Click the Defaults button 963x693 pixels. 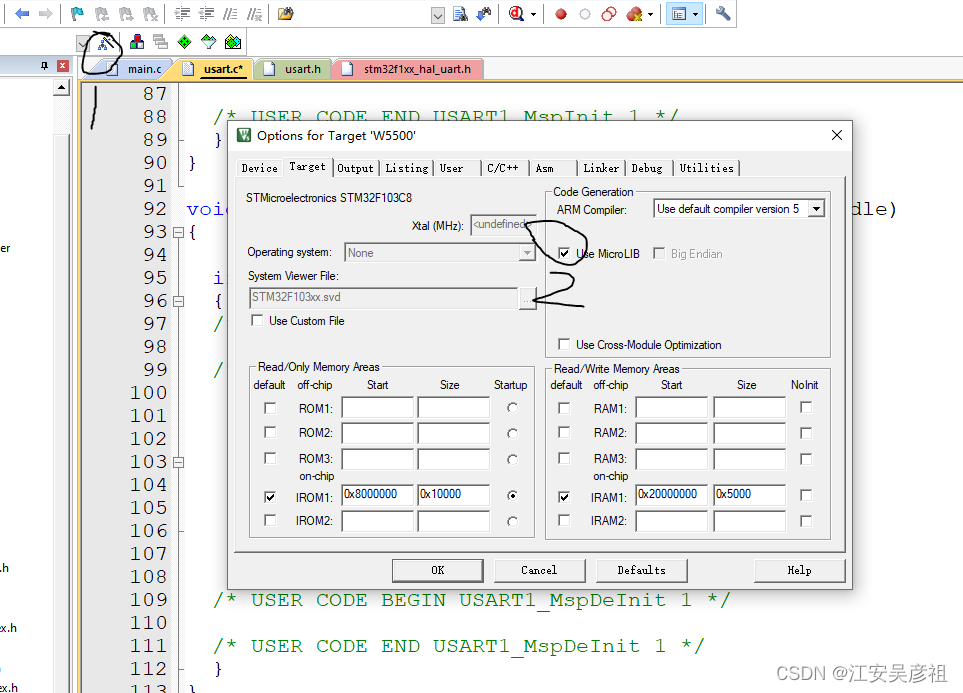point(641,570)
